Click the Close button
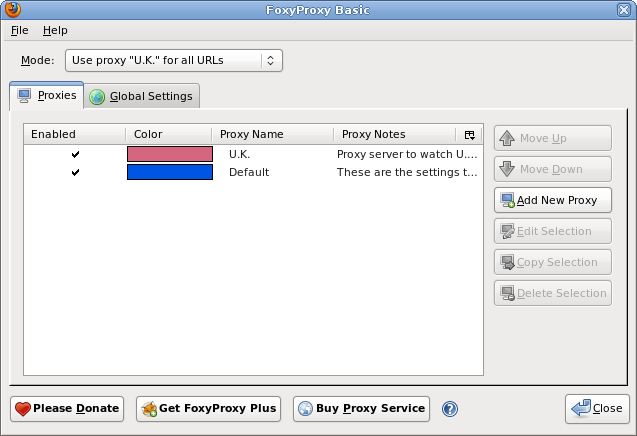The width and height of the screenshot is (637, 436). pyautogui.click(x=597, y=408)
